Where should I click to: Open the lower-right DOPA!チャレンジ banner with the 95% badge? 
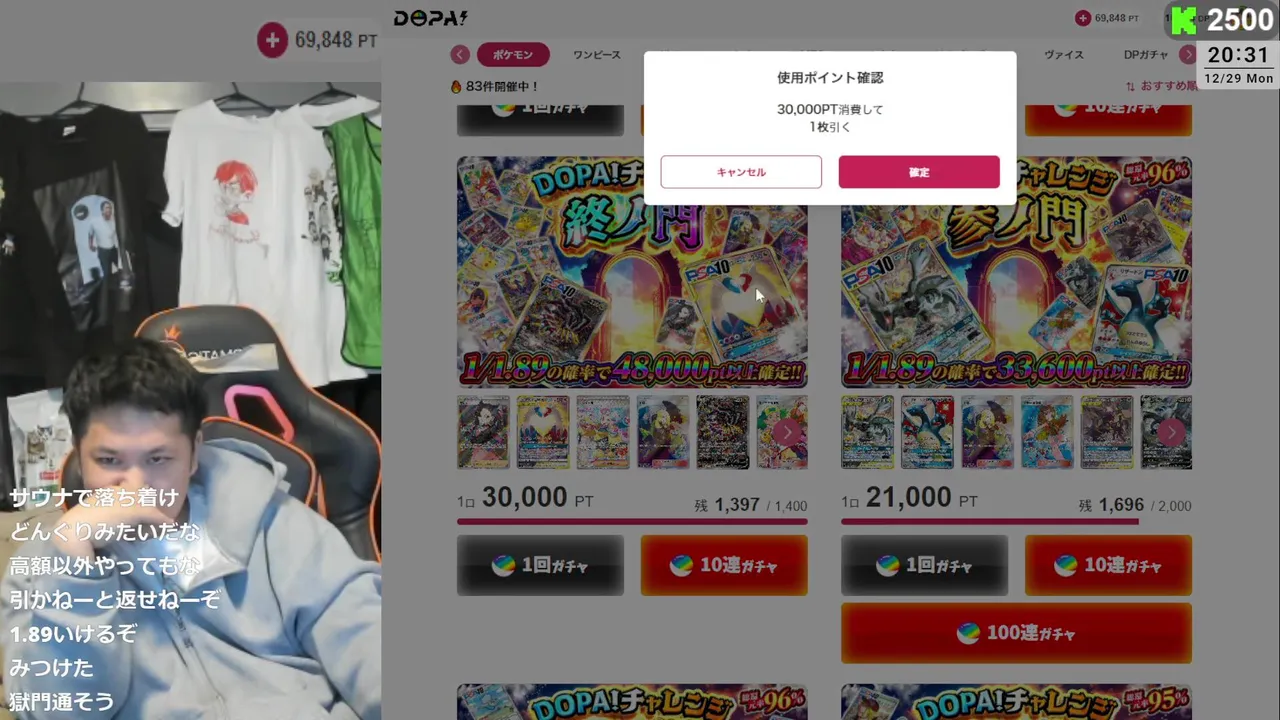pyautogui.click(x=1016, y=702)
